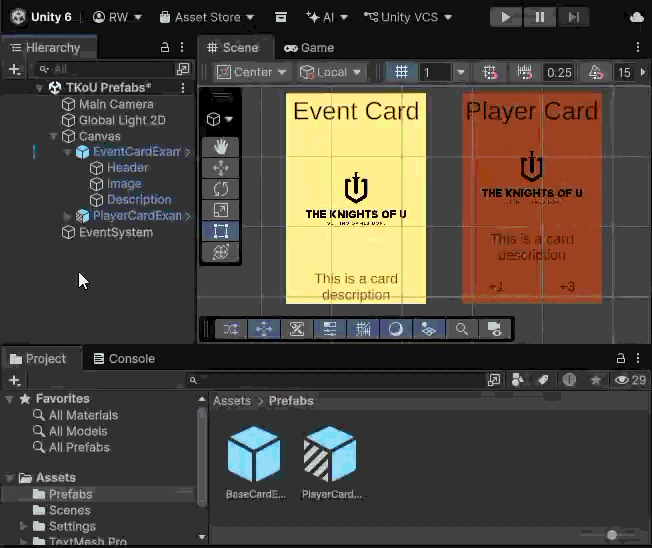Open the Hierarchy panel options menu
652x548 pixels.
182,47
